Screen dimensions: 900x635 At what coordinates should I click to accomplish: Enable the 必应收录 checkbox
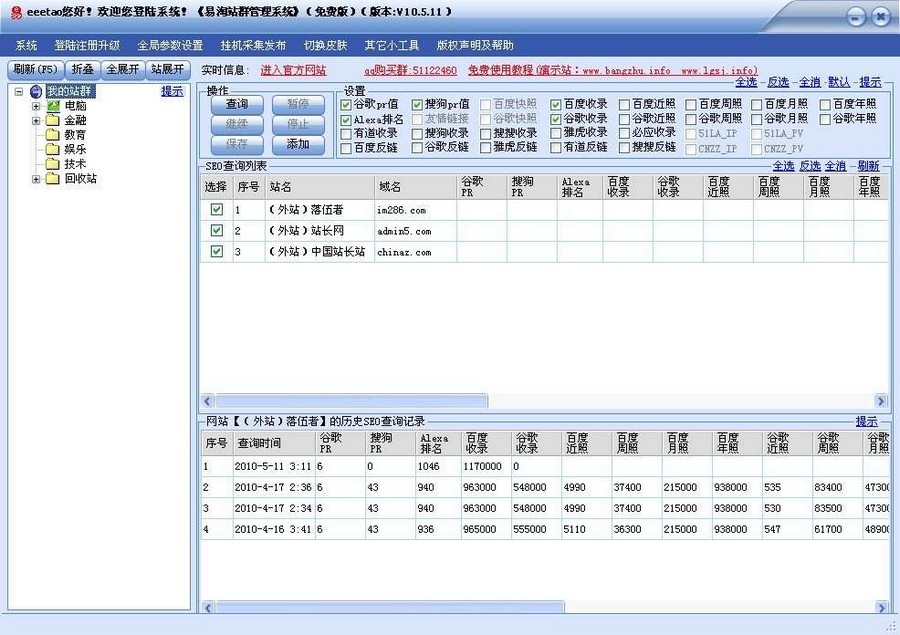624,134
